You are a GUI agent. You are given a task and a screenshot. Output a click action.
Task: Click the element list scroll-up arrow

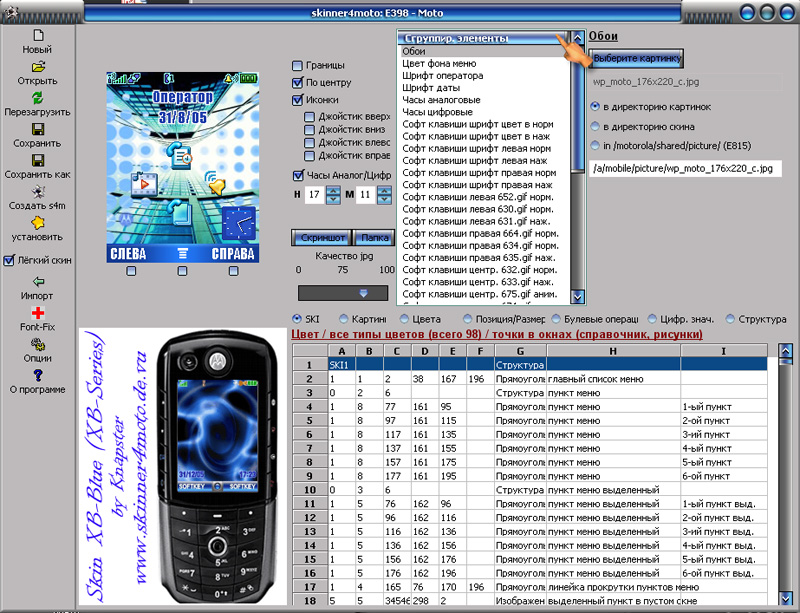(578, 37)
